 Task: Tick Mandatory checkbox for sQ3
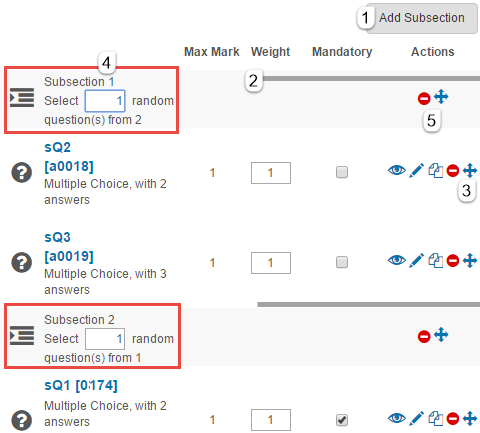[x=342, y=262]
